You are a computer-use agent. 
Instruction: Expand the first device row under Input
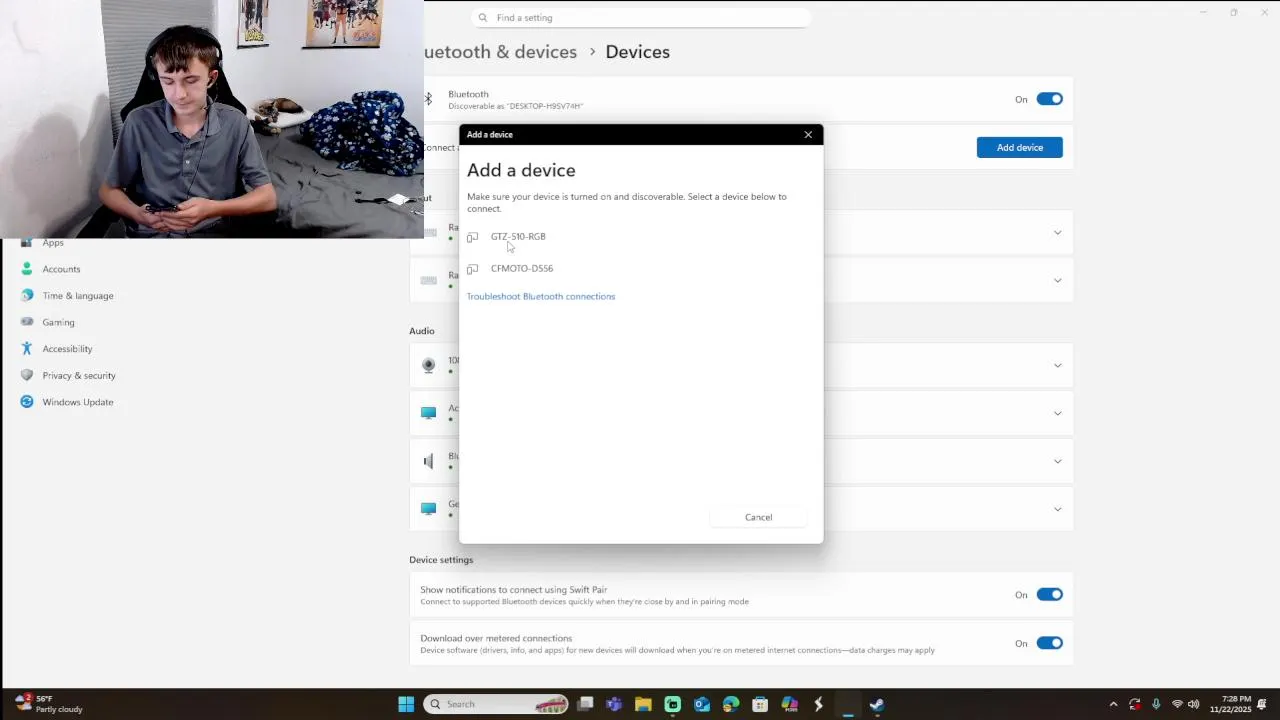click(x=1057, y=233)
